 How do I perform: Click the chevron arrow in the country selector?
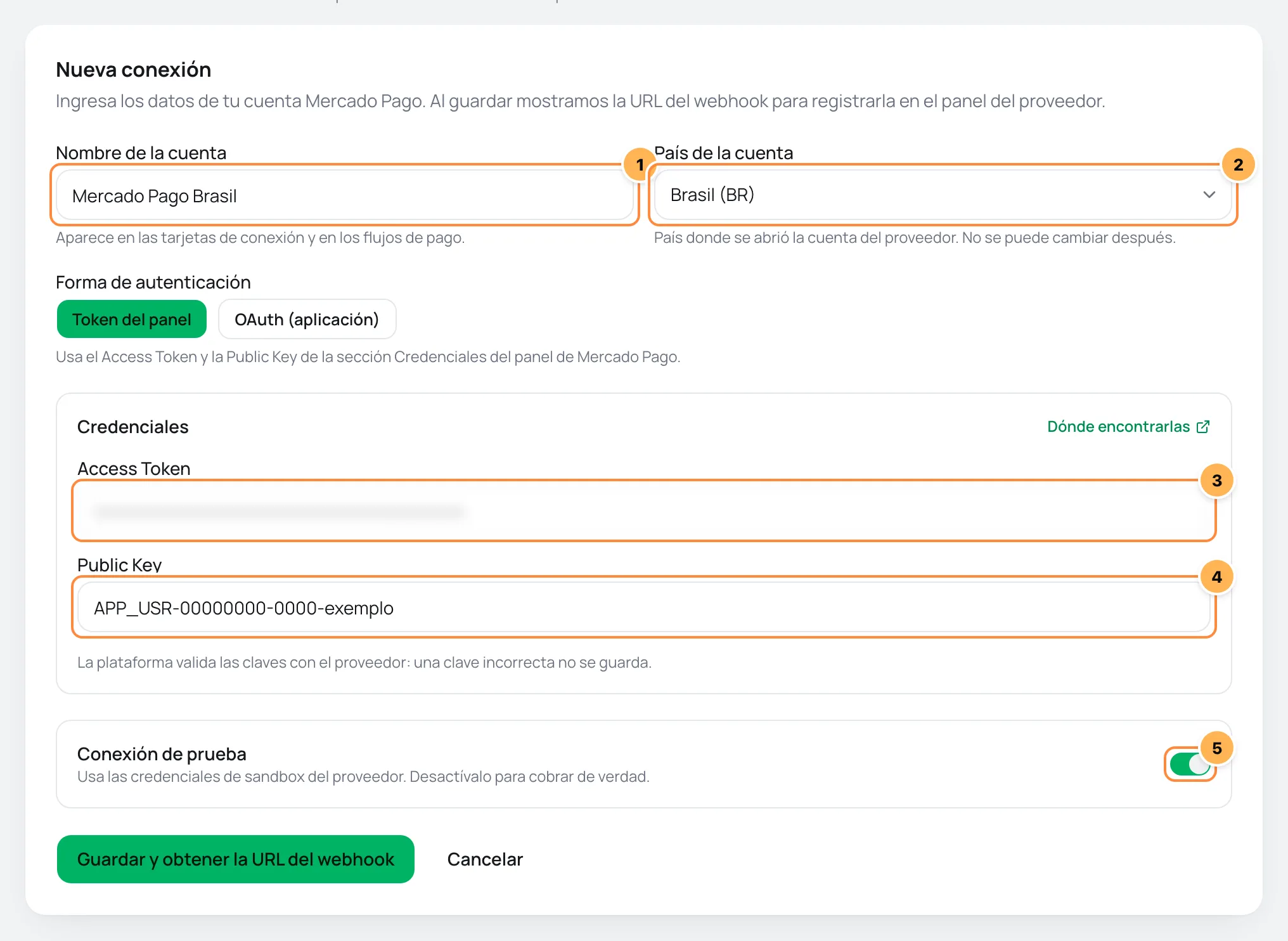pos(1209,195)
